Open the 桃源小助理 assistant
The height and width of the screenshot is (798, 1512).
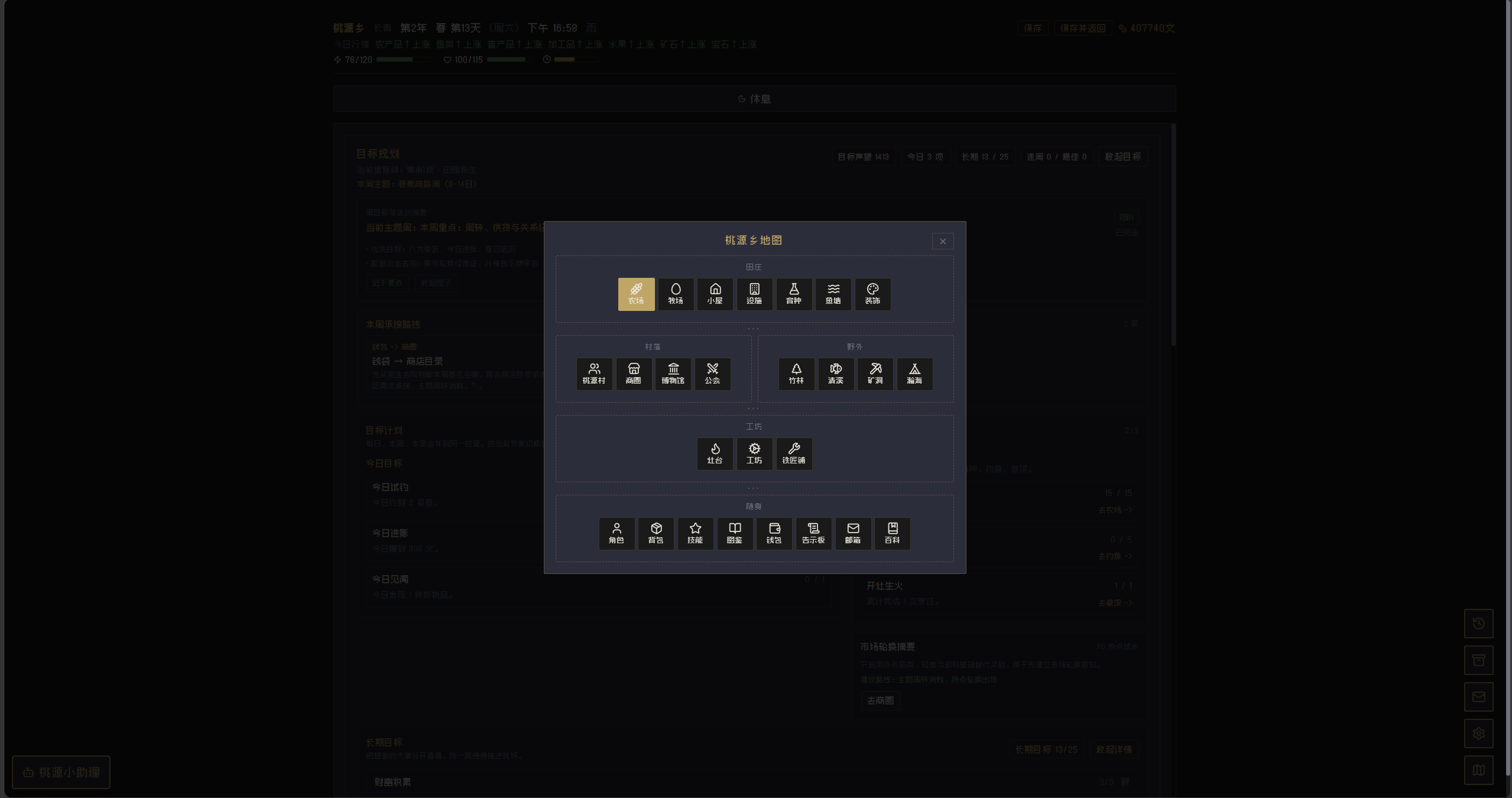tap(61, 772)
